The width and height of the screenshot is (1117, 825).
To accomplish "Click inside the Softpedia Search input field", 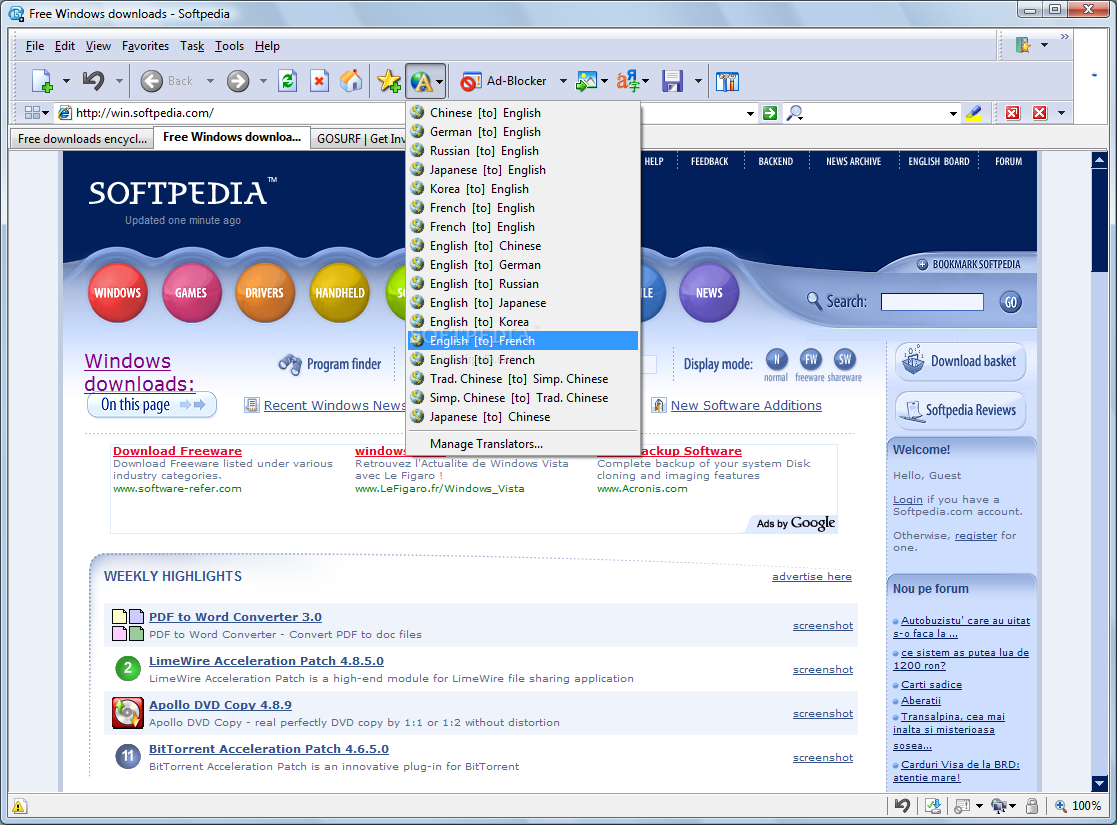I will pyautogui.click(x=932, y=302).
